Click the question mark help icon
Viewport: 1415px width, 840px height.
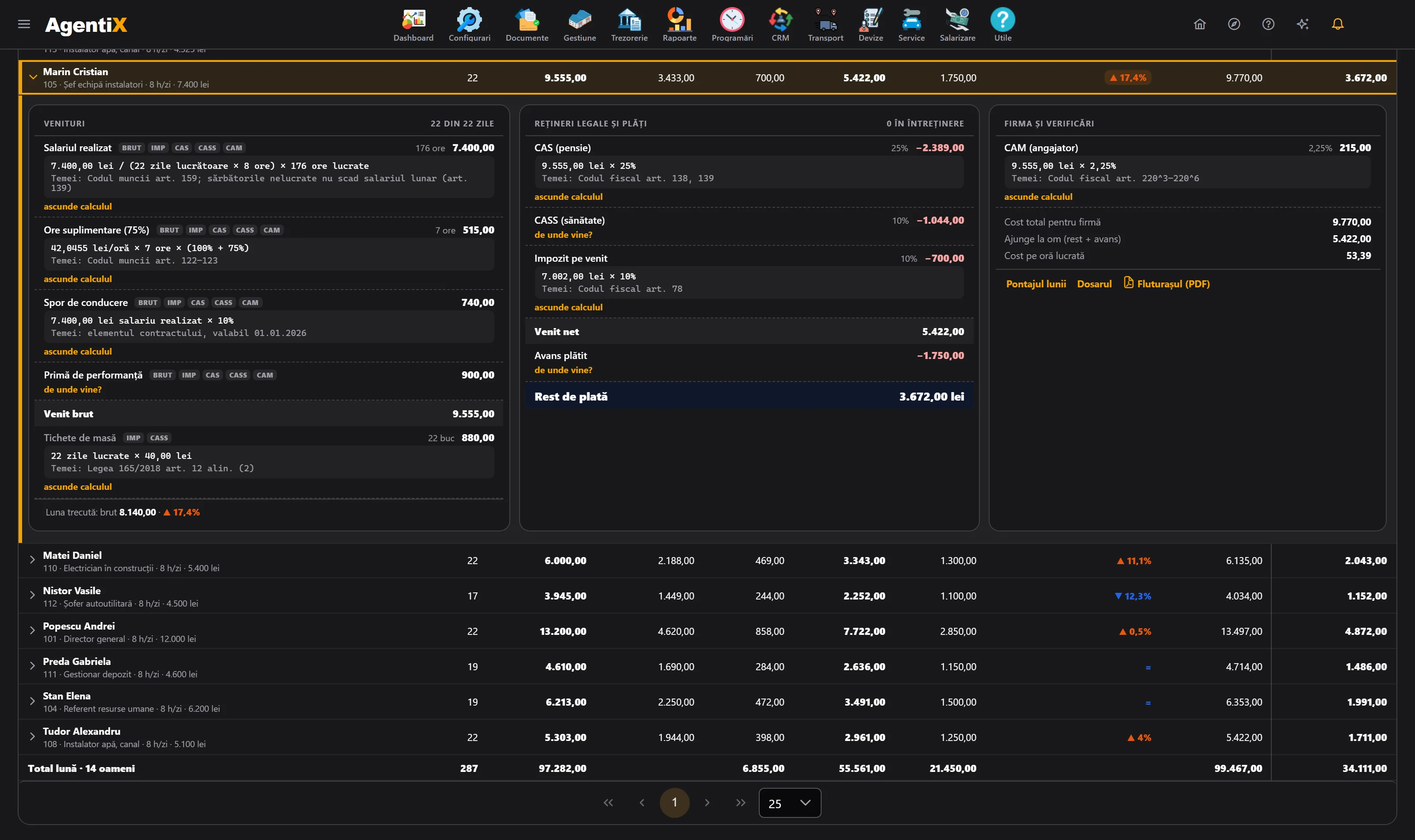click(1268, 24)
